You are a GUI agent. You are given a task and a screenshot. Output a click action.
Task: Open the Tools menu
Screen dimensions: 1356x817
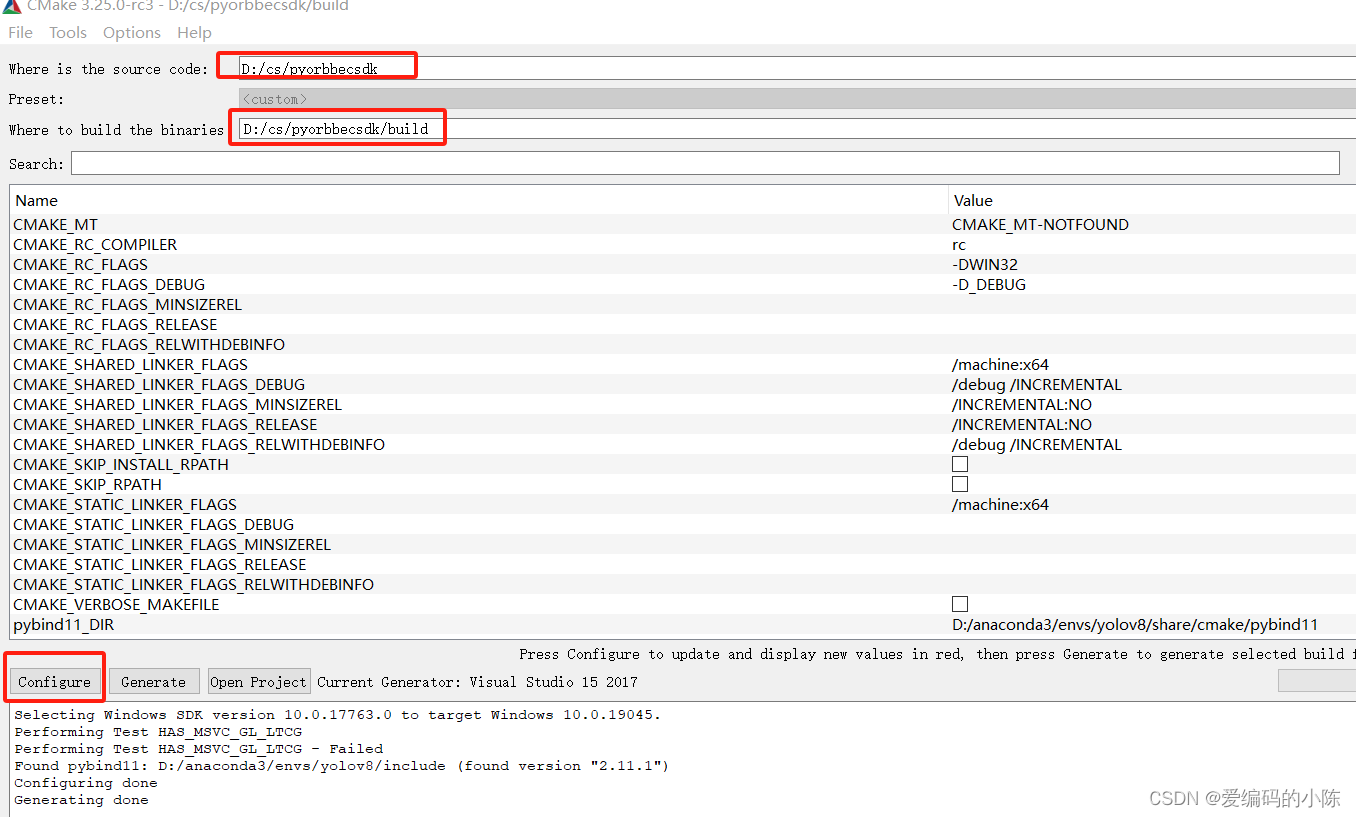tap(68, 32)
